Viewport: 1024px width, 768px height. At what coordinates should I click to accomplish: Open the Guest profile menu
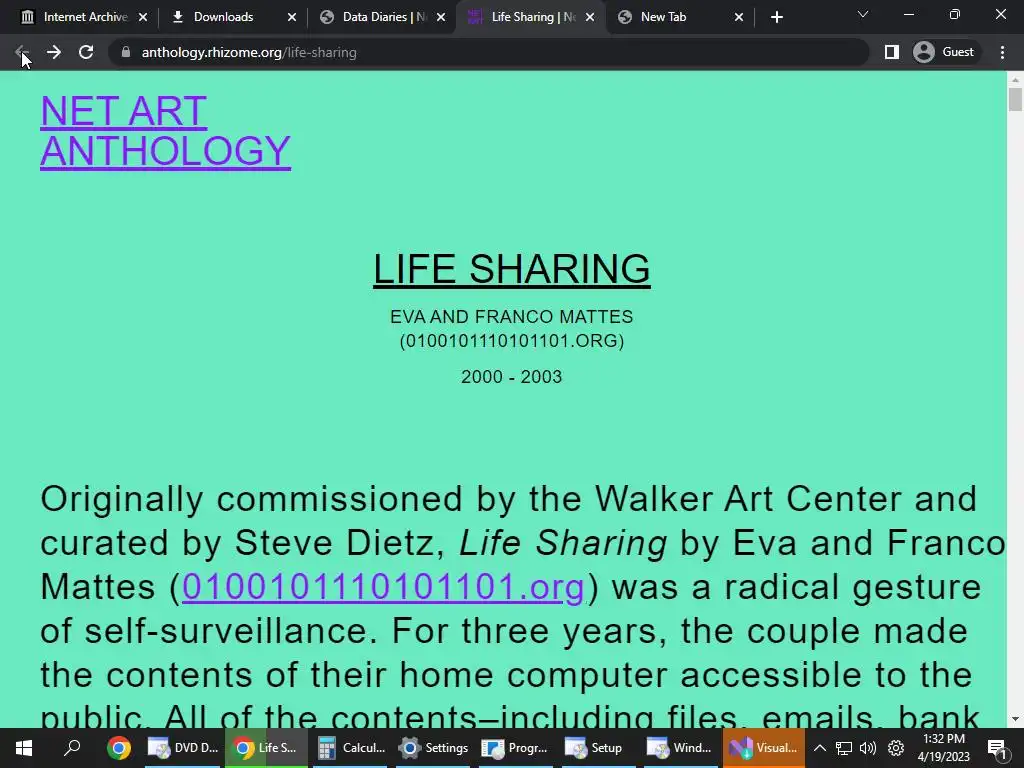pos(944,52)
